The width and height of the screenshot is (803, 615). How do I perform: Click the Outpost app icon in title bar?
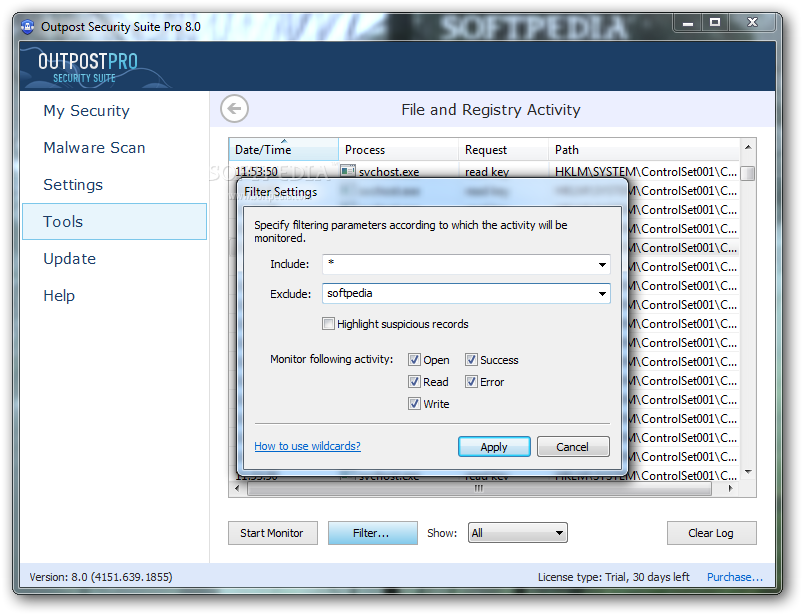click(x=28, y=26)
